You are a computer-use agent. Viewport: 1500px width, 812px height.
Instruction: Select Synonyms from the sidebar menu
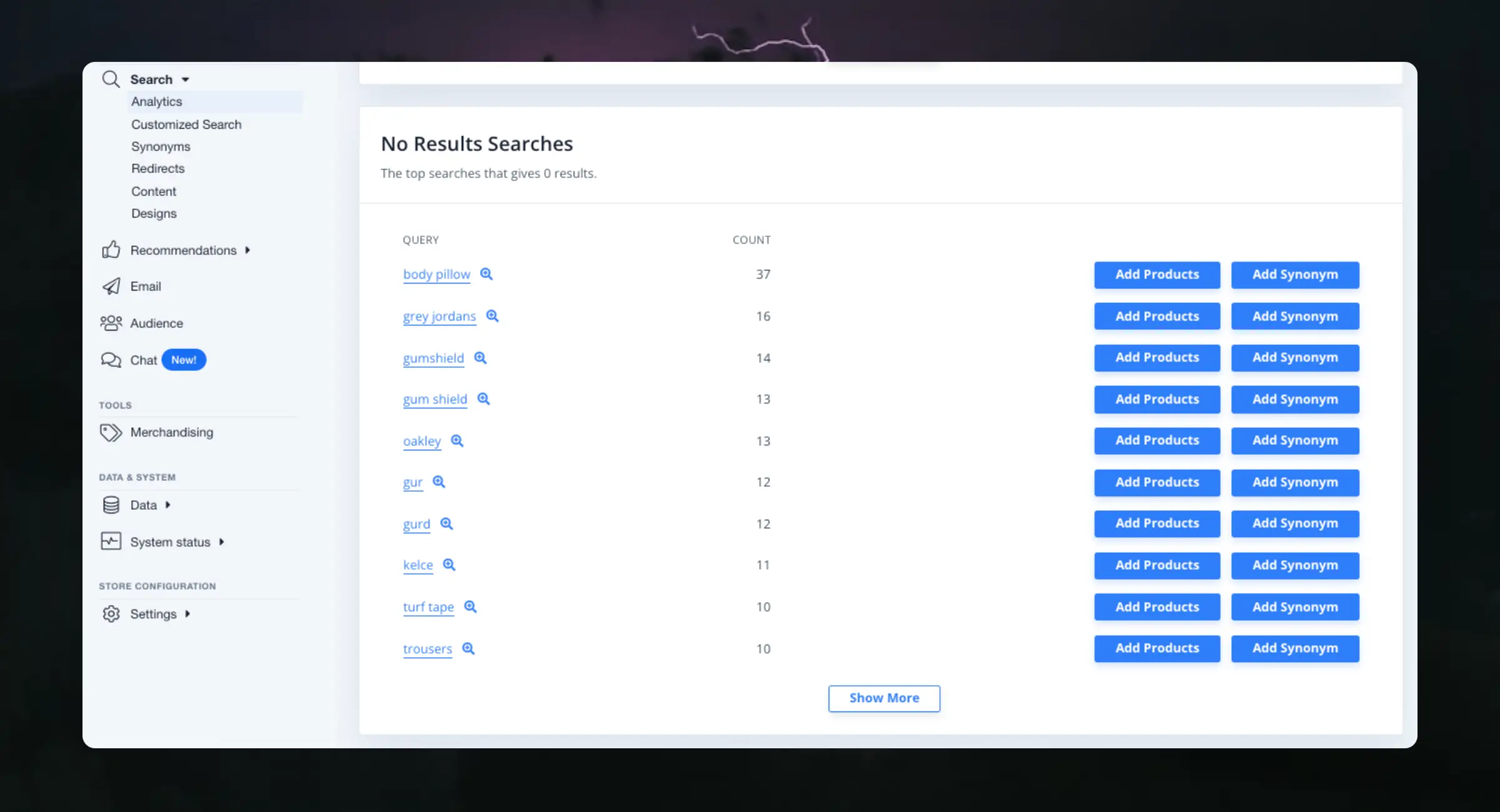coord(160,145)
